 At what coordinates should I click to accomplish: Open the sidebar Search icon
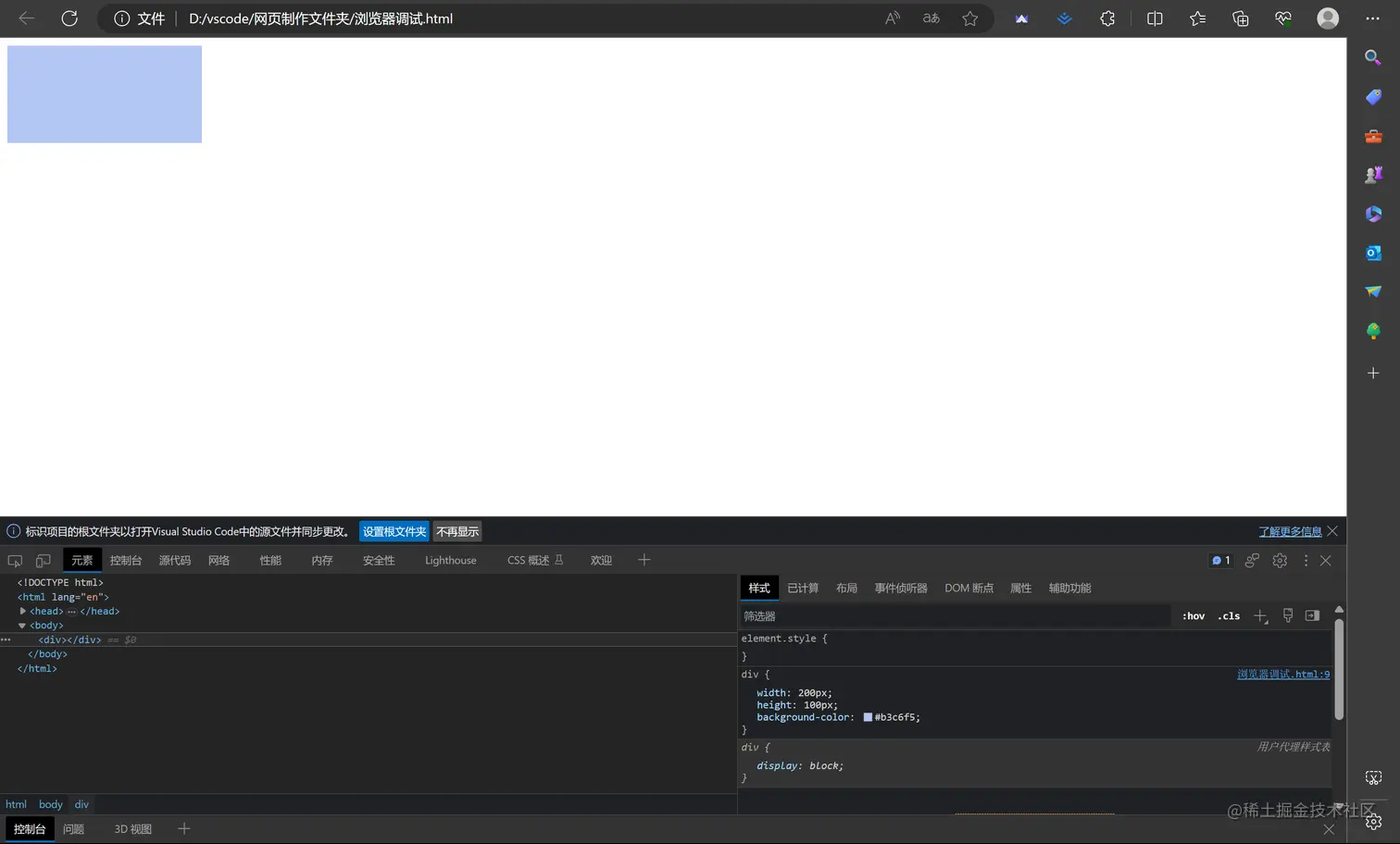(x=1373, y=57)
